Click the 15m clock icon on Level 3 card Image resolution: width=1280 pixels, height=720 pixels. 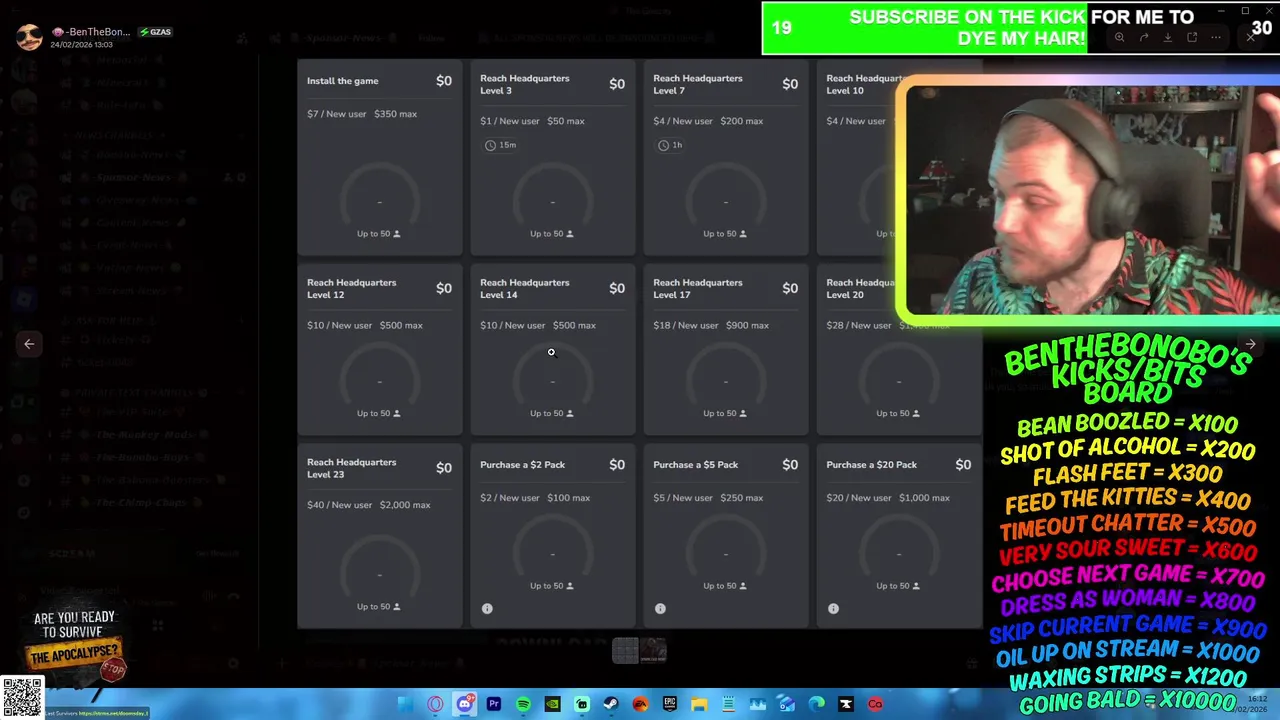[x=490, y=145]
